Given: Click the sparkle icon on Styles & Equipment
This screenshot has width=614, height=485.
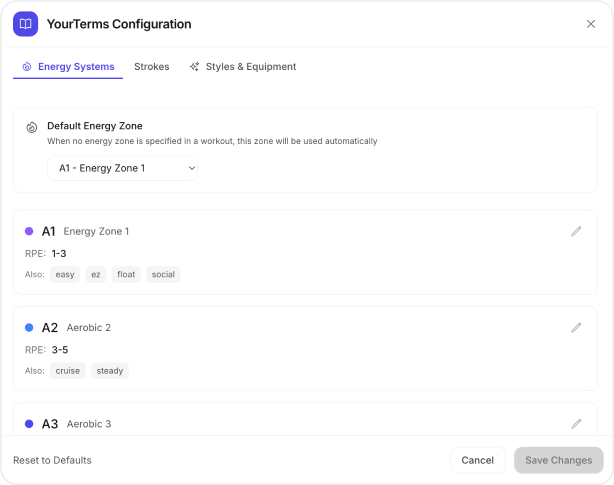Looking at the screenshot, I should (194, 67).
